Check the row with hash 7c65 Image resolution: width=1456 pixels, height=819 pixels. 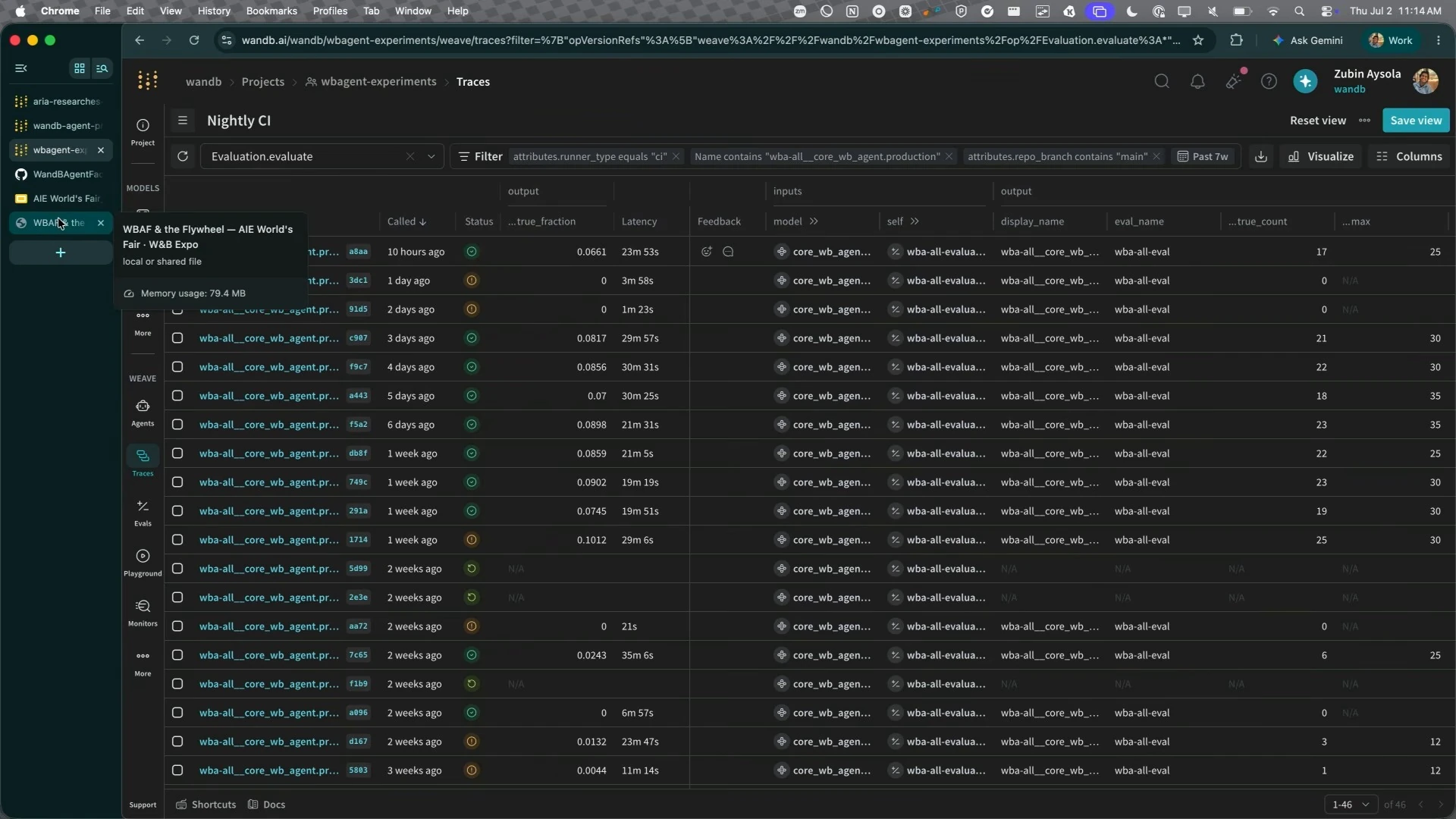(177, 655)
